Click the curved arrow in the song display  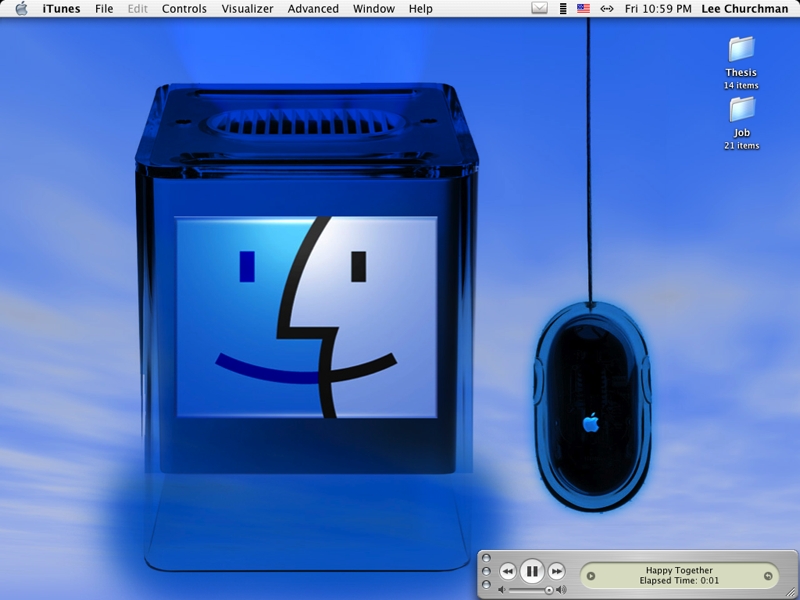tap(767, 575)
